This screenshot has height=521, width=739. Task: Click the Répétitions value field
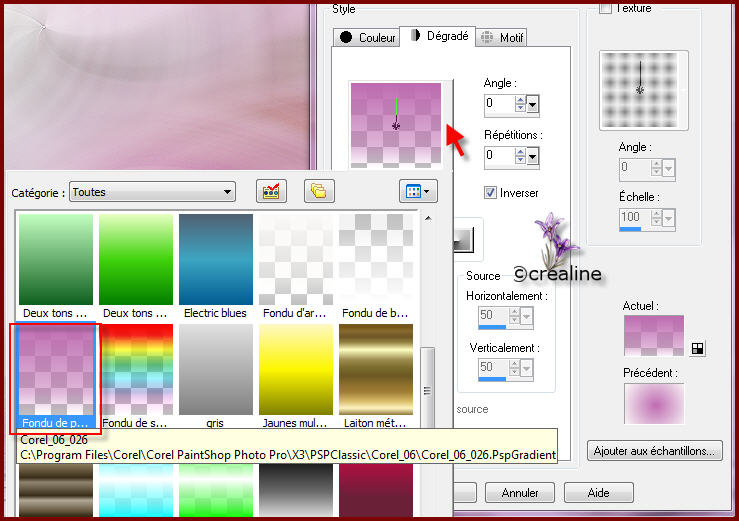pos(500,156)
